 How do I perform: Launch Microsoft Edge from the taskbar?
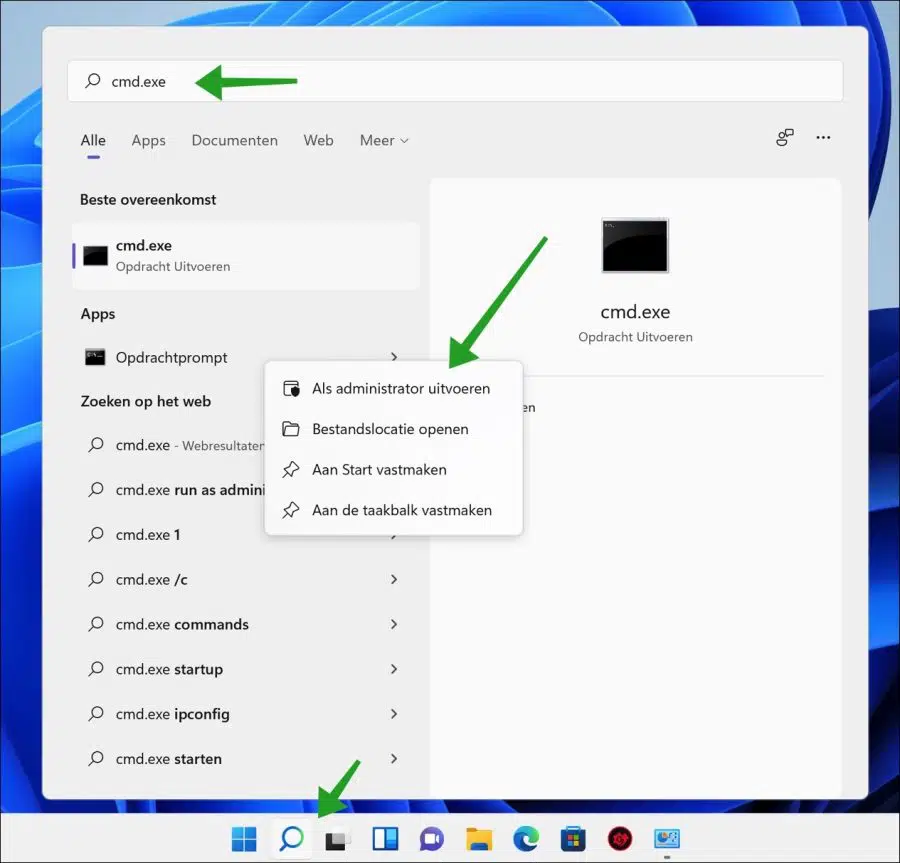(526, 839)
